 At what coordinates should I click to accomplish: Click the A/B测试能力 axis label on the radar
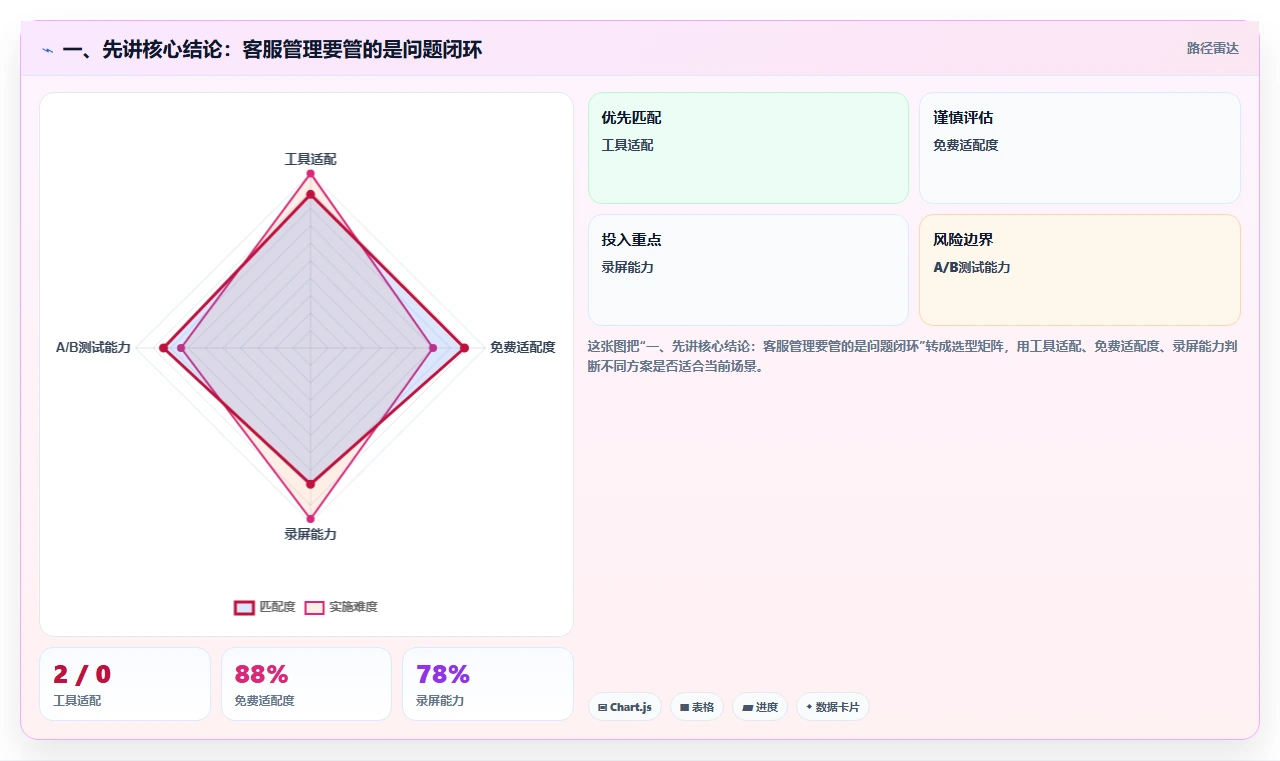[93, 347]
